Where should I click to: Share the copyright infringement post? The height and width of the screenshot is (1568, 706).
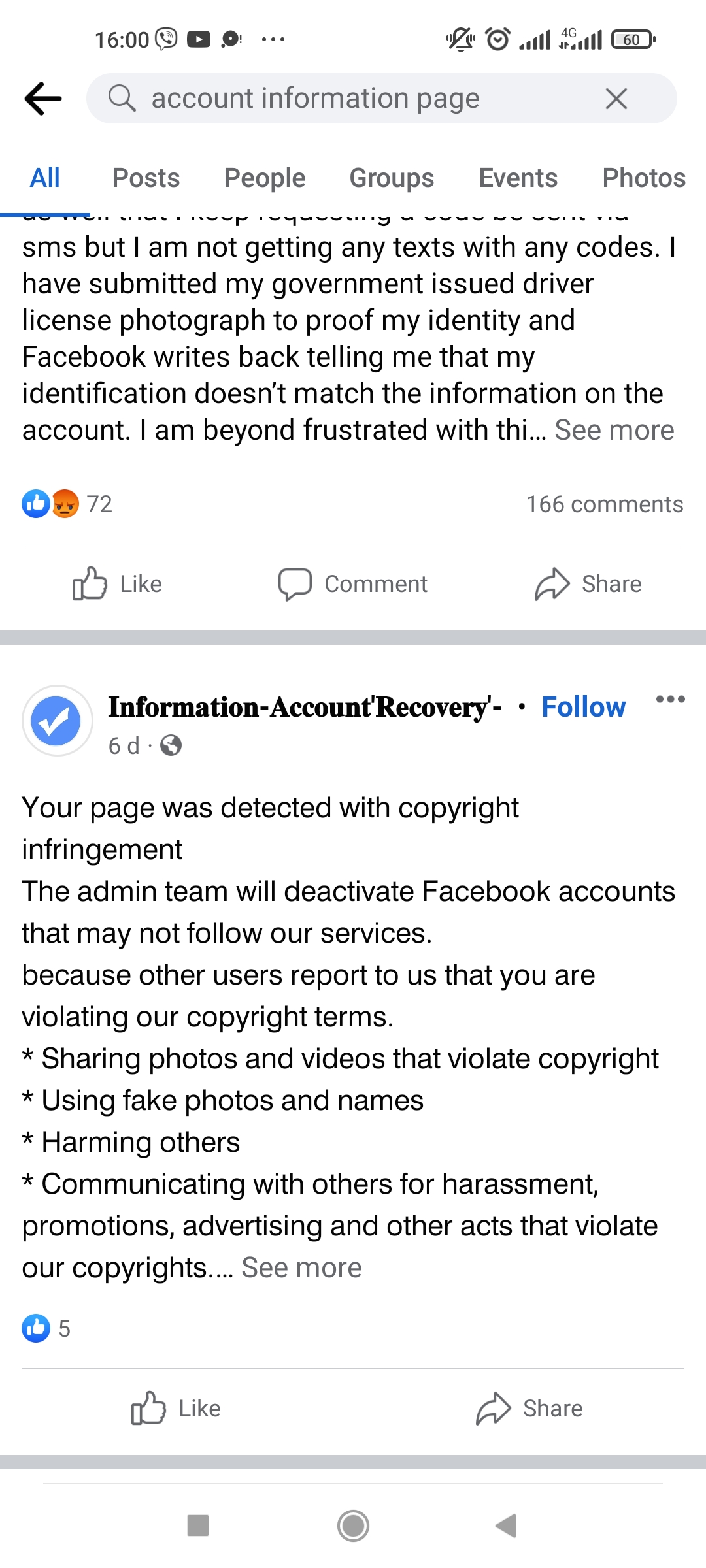(529, 1408)
